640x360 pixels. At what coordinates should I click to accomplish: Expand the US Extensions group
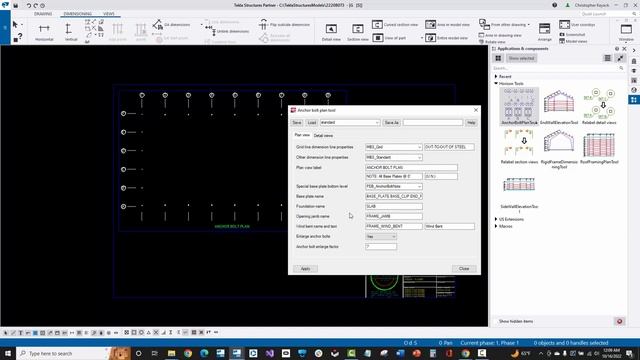click(x=496, y=219)
